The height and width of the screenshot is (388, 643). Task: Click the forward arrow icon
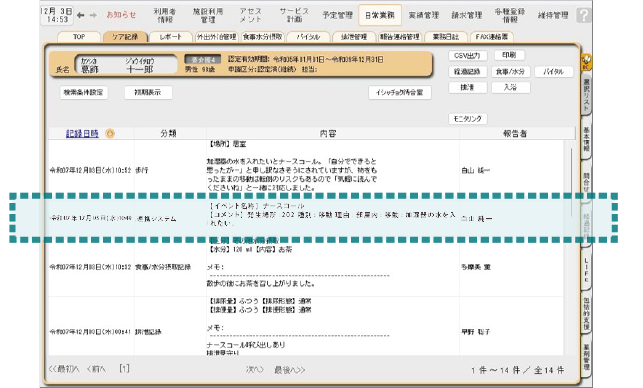(x=93, y=15)
